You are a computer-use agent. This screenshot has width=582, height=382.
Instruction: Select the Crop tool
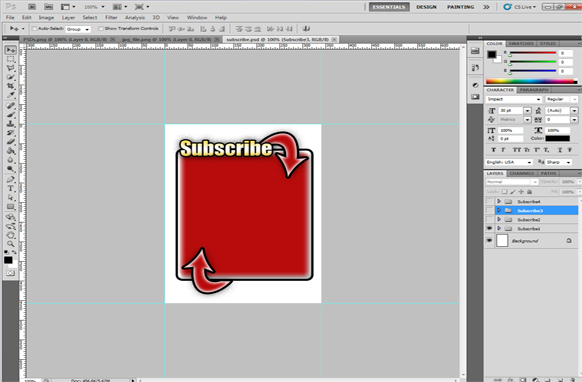coord(10,86)
